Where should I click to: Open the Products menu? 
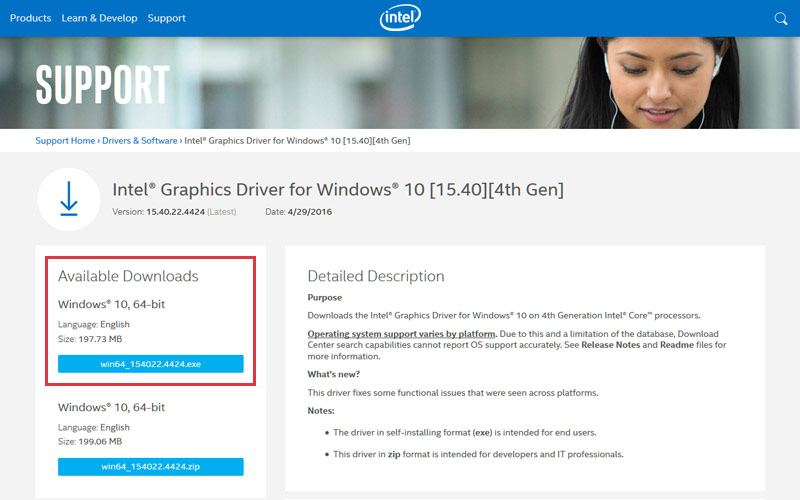click(31, 18)
